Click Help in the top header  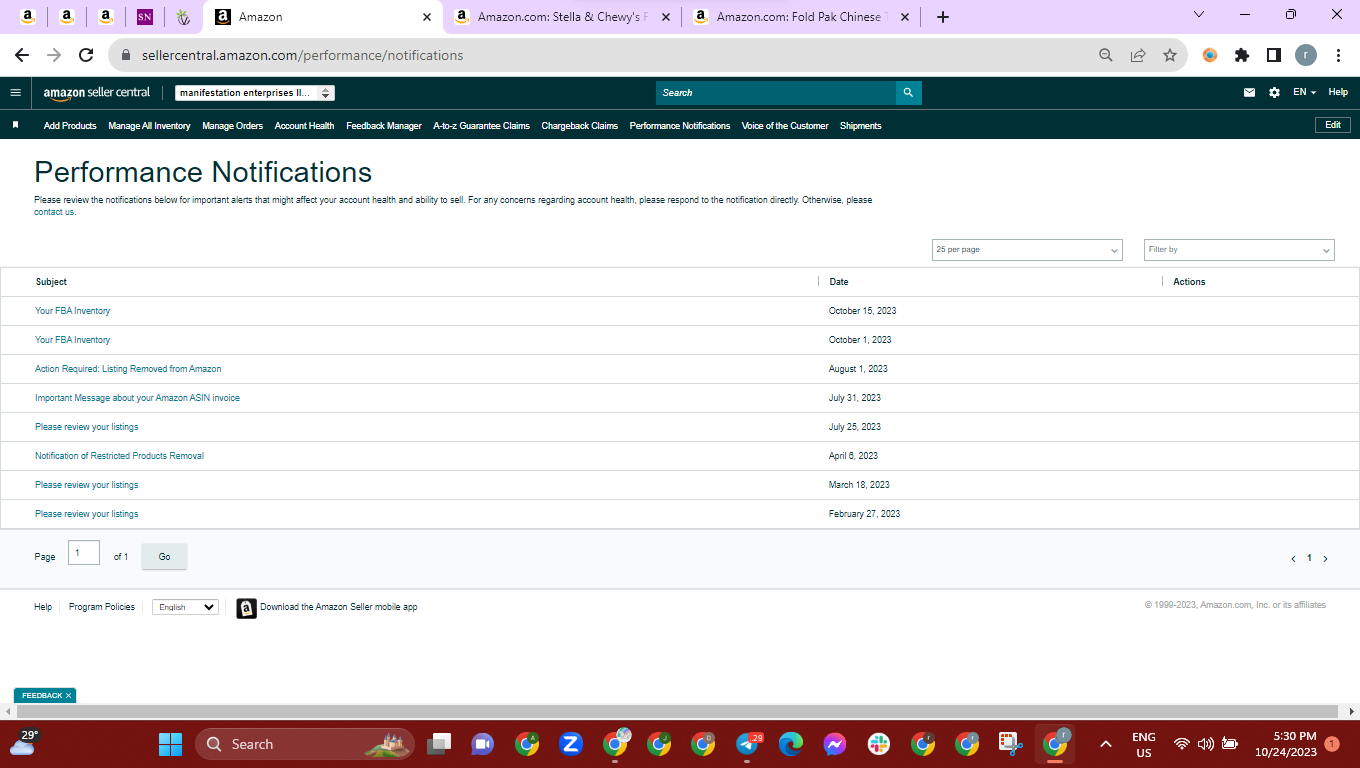coord(1338,92)
